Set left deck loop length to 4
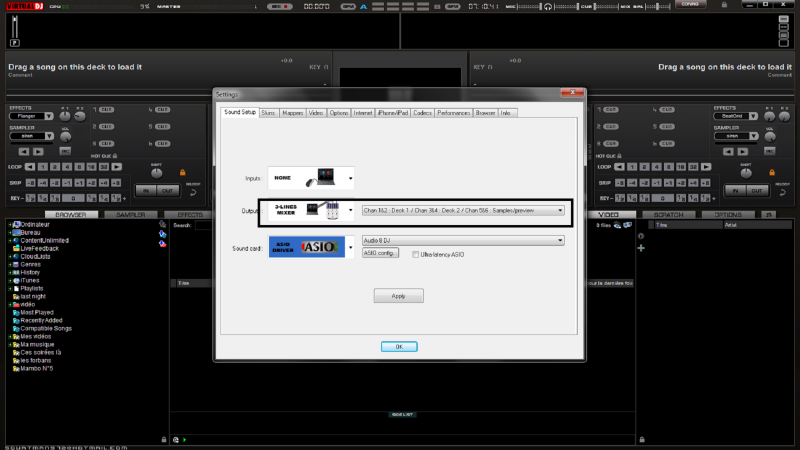The image size is (800, 450). (67, 167)
